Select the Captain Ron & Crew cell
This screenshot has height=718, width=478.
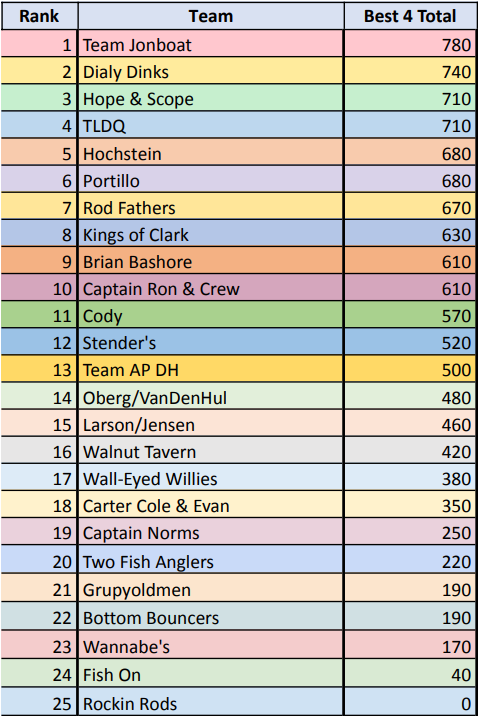point(211,288)
